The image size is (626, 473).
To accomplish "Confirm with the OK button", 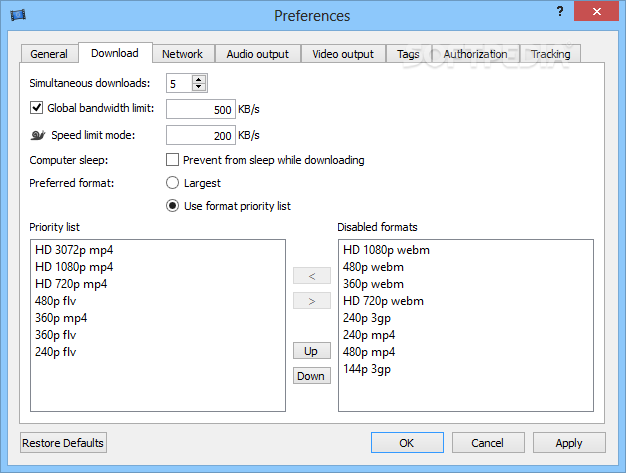I will tap(407, 443).
